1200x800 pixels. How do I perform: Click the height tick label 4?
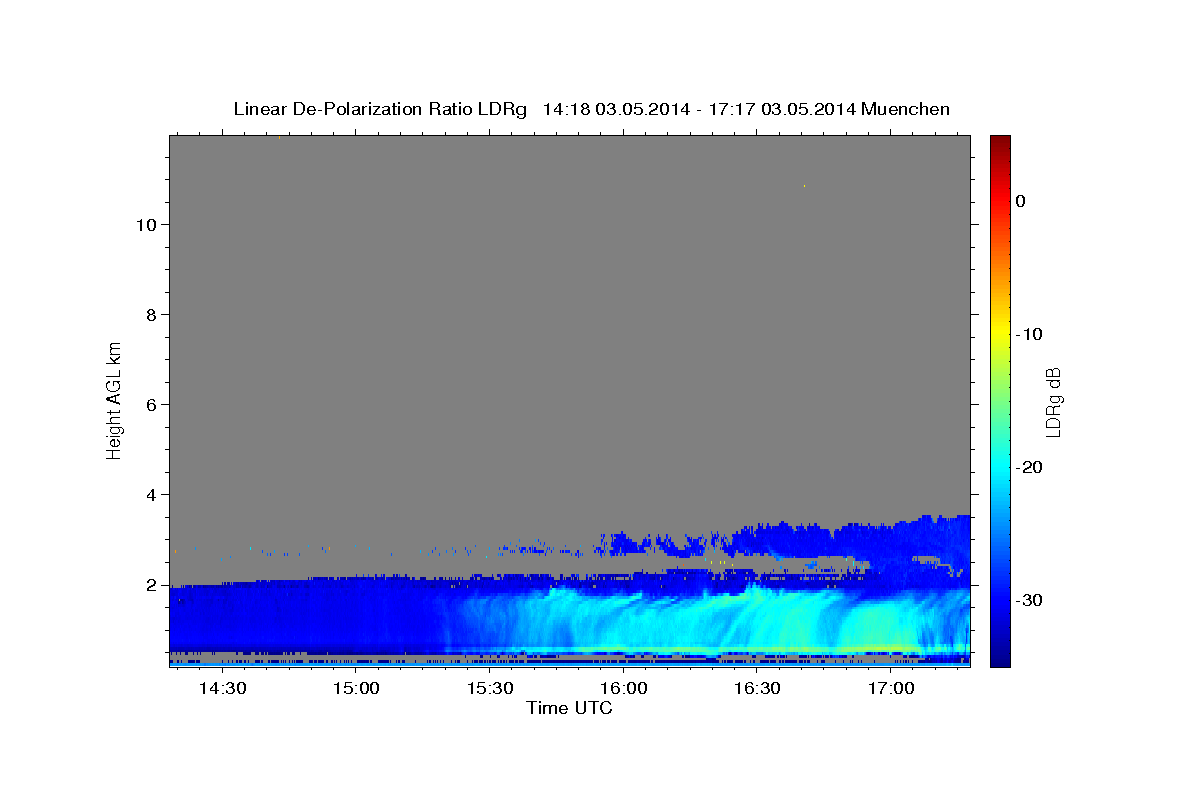(x=152, y=495)
